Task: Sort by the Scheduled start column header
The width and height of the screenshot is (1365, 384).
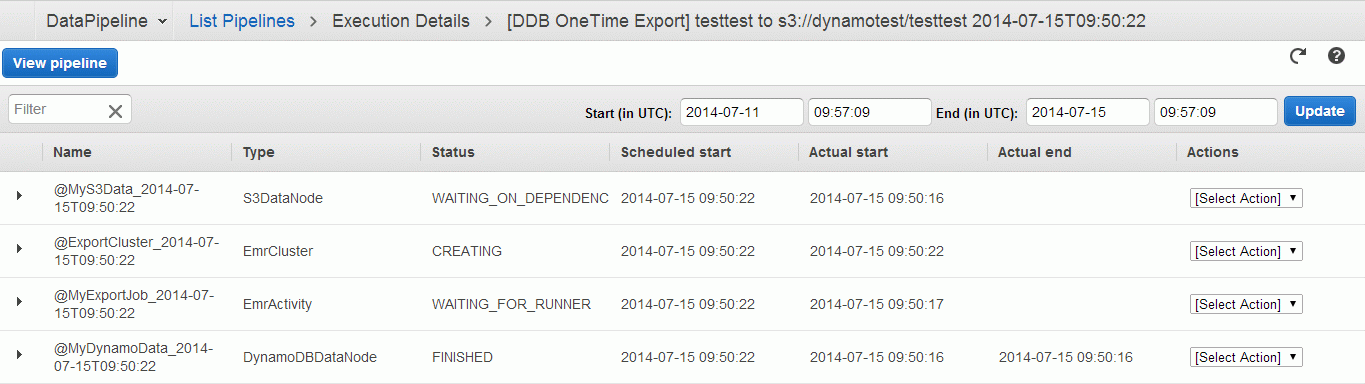Action: tap(676, 152)
